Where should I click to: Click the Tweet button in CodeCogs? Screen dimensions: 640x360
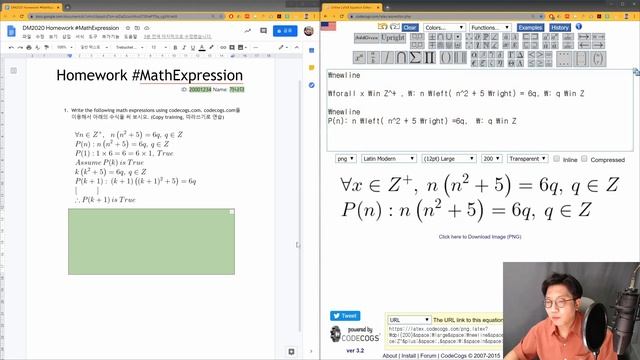[345, 316]
